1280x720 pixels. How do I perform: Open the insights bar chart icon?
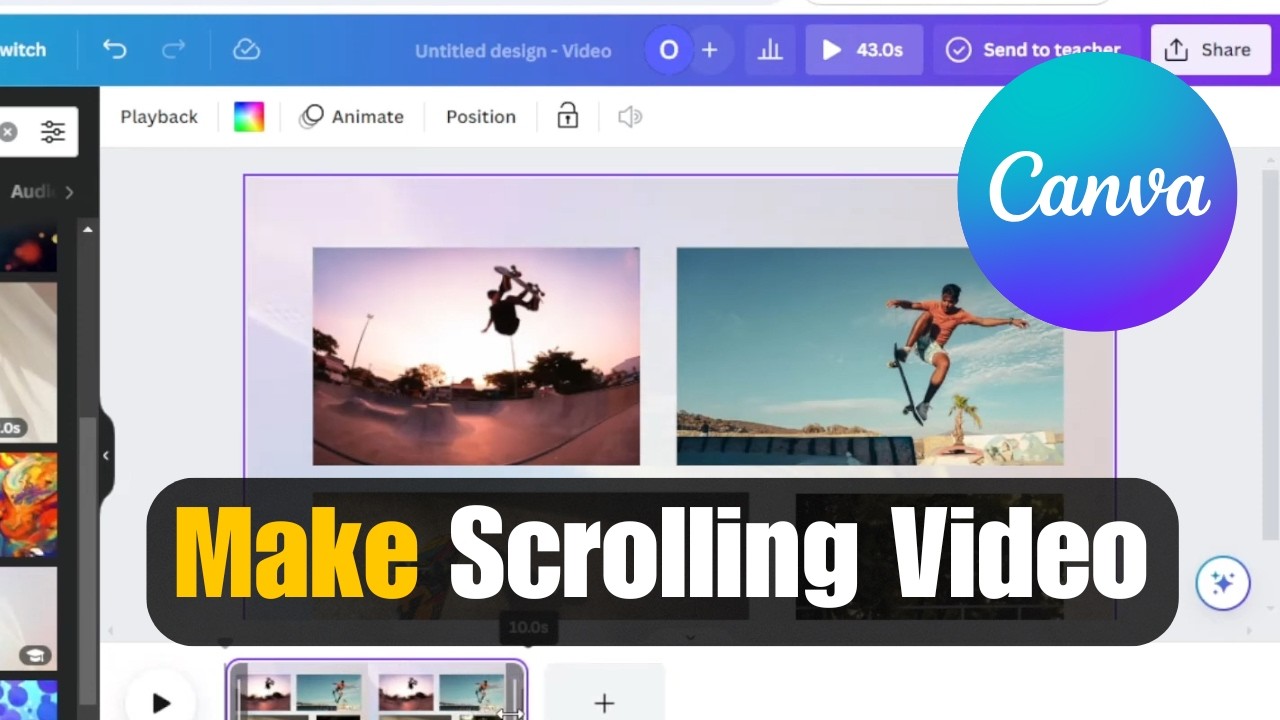pyautogui.click(x=770, y=50)
